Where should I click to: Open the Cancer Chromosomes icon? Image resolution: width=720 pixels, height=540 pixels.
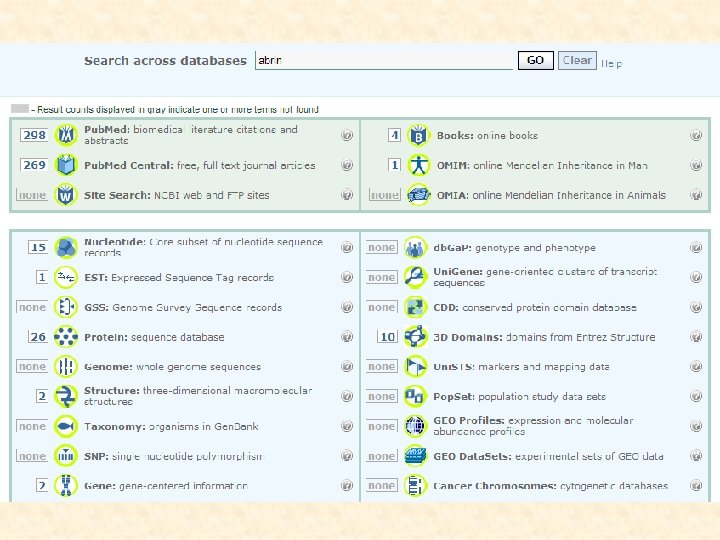[415, 485]
